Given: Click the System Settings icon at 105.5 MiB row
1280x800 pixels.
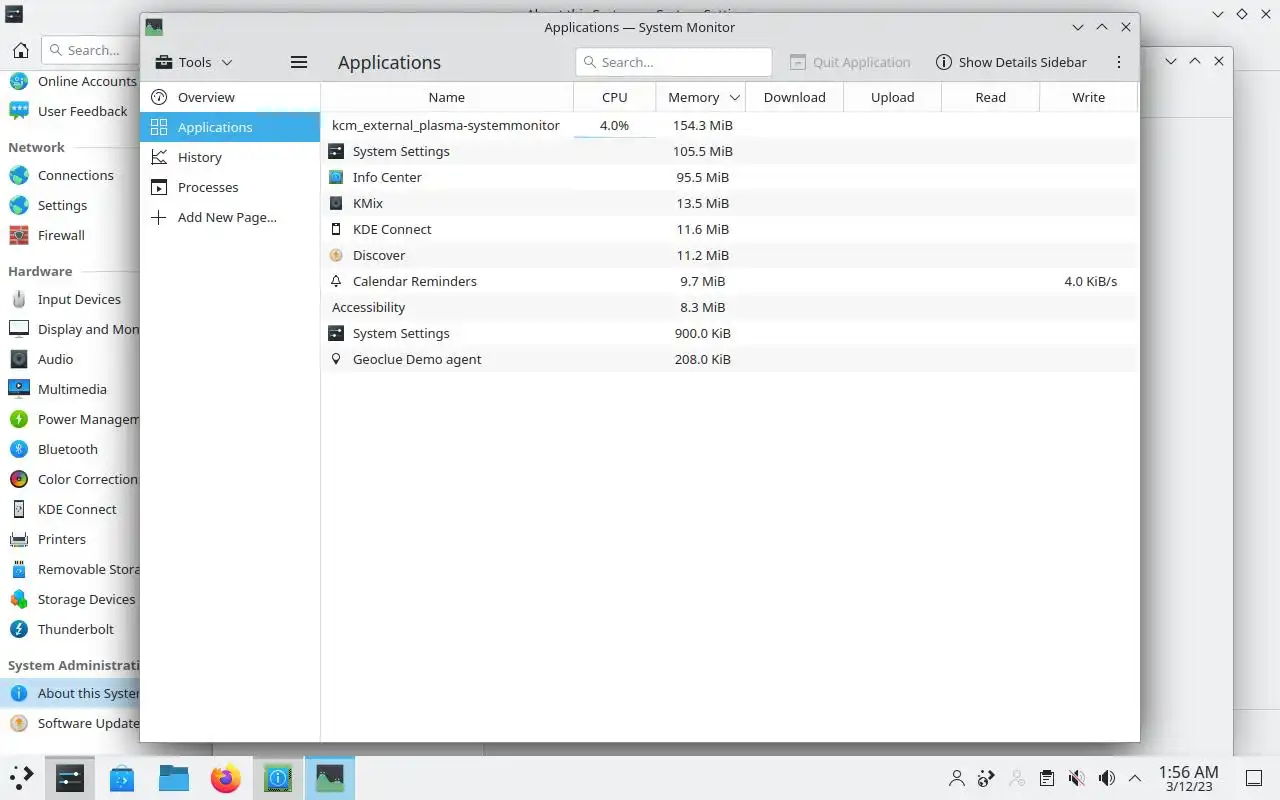Looking at the screenshot, I should pyautogui.click(x=336, y=151).
